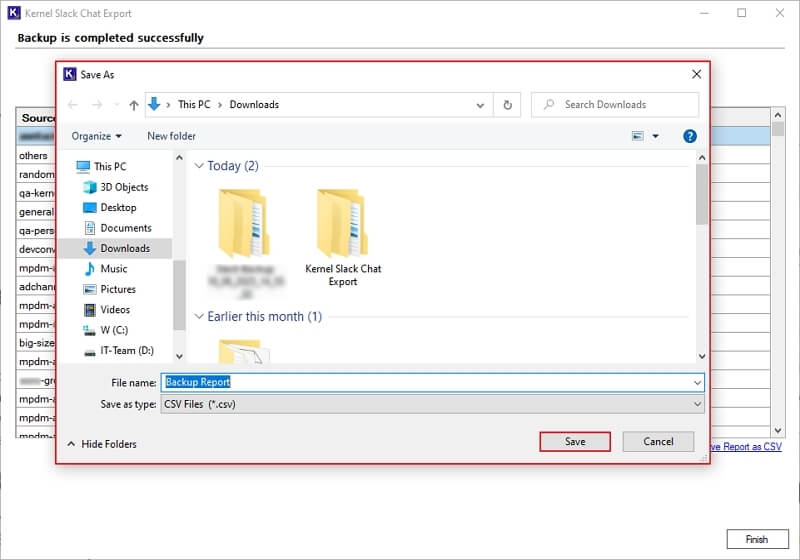Select the Desktop folder in sidebar

(x=117, y=208)
